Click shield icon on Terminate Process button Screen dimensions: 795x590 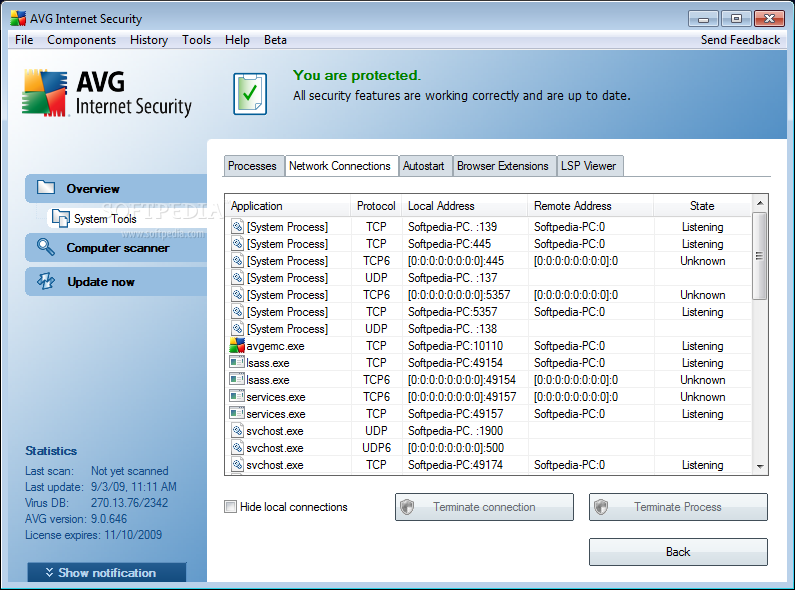(x=601, y=506)
